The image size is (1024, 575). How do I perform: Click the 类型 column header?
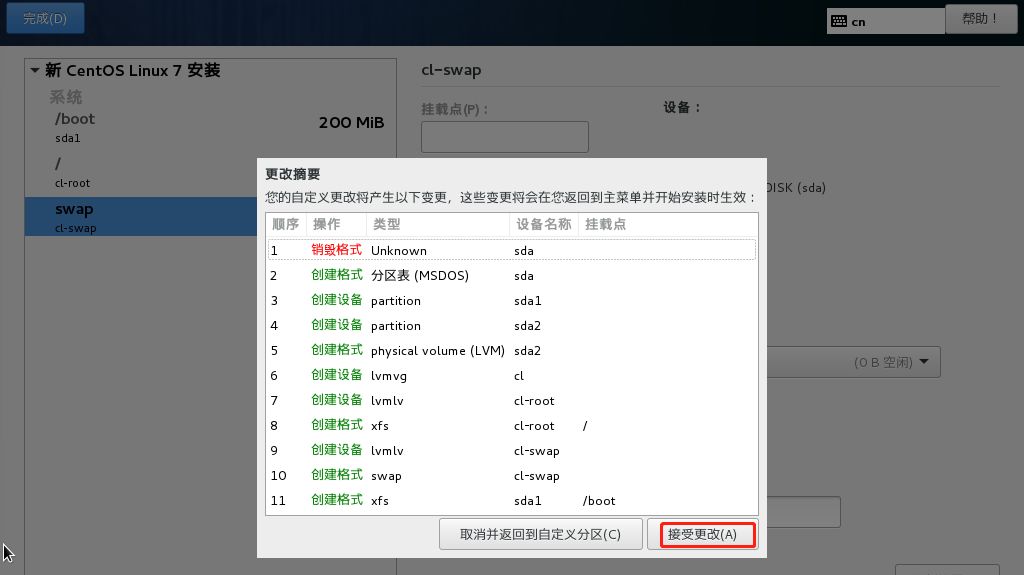(x=438, y=224)
